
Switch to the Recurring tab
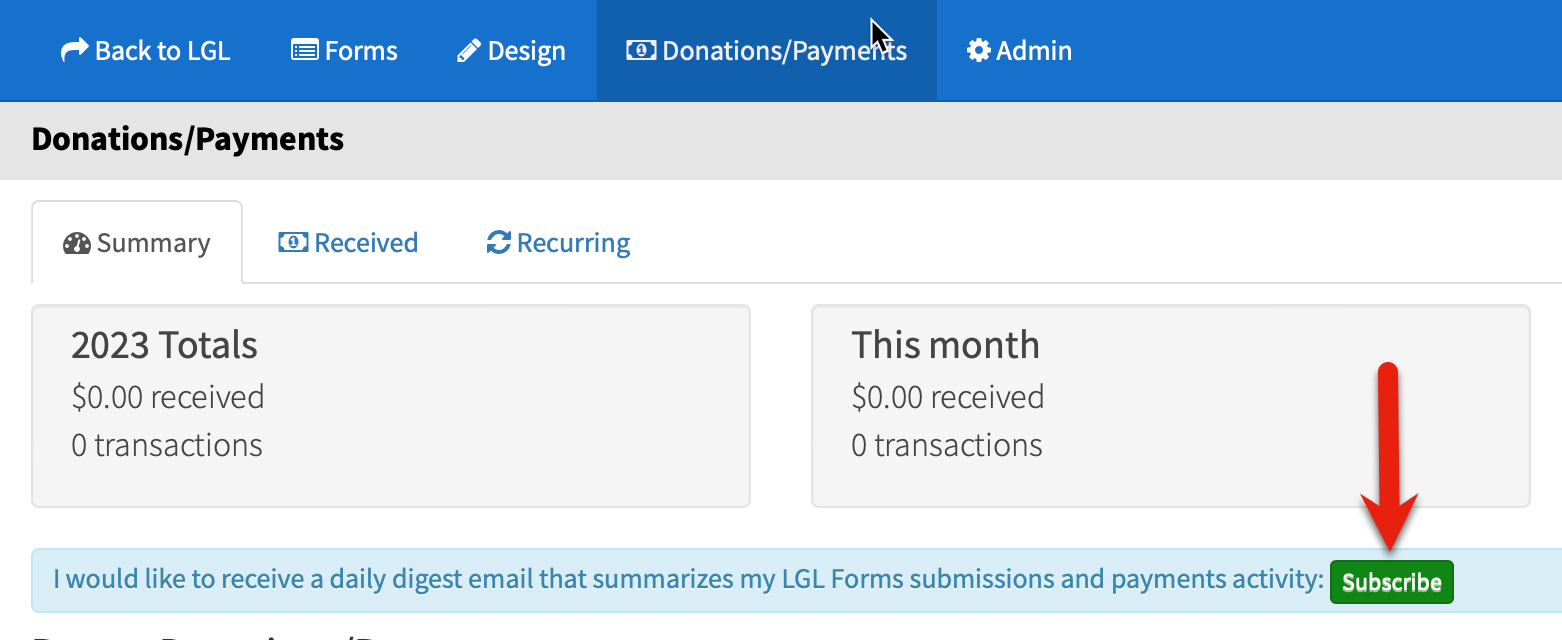pos(558,243)
